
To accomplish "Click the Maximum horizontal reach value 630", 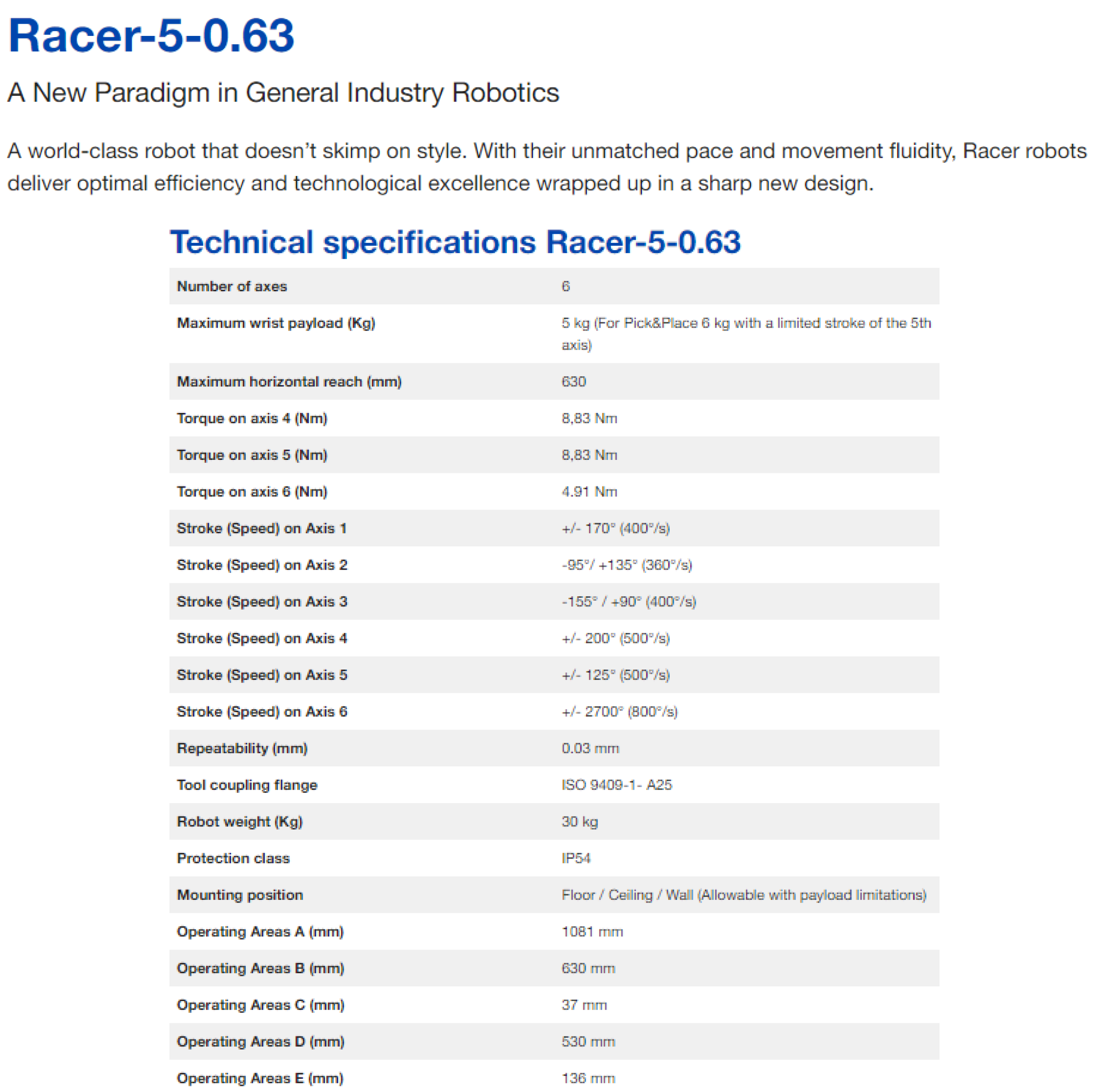I will [x=573, y=382].
